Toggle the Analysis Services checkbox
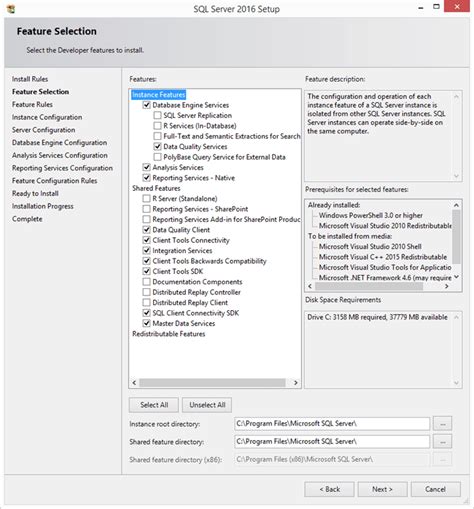The image size is (474, 509). tap(146, 167)
